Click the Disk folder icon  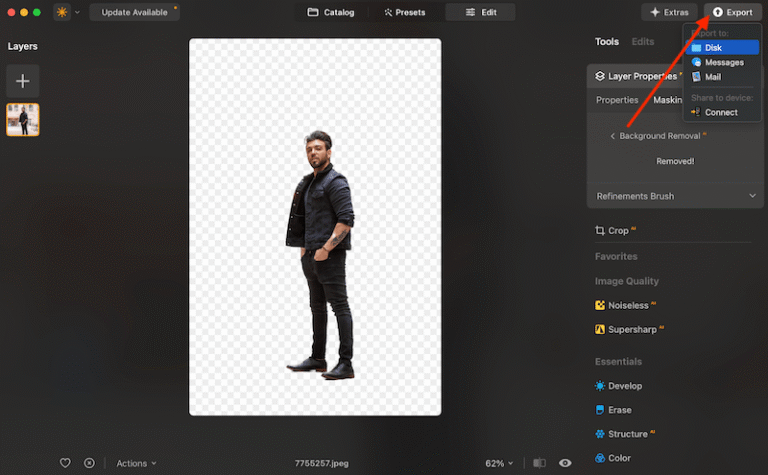click(x=696, y=48)
